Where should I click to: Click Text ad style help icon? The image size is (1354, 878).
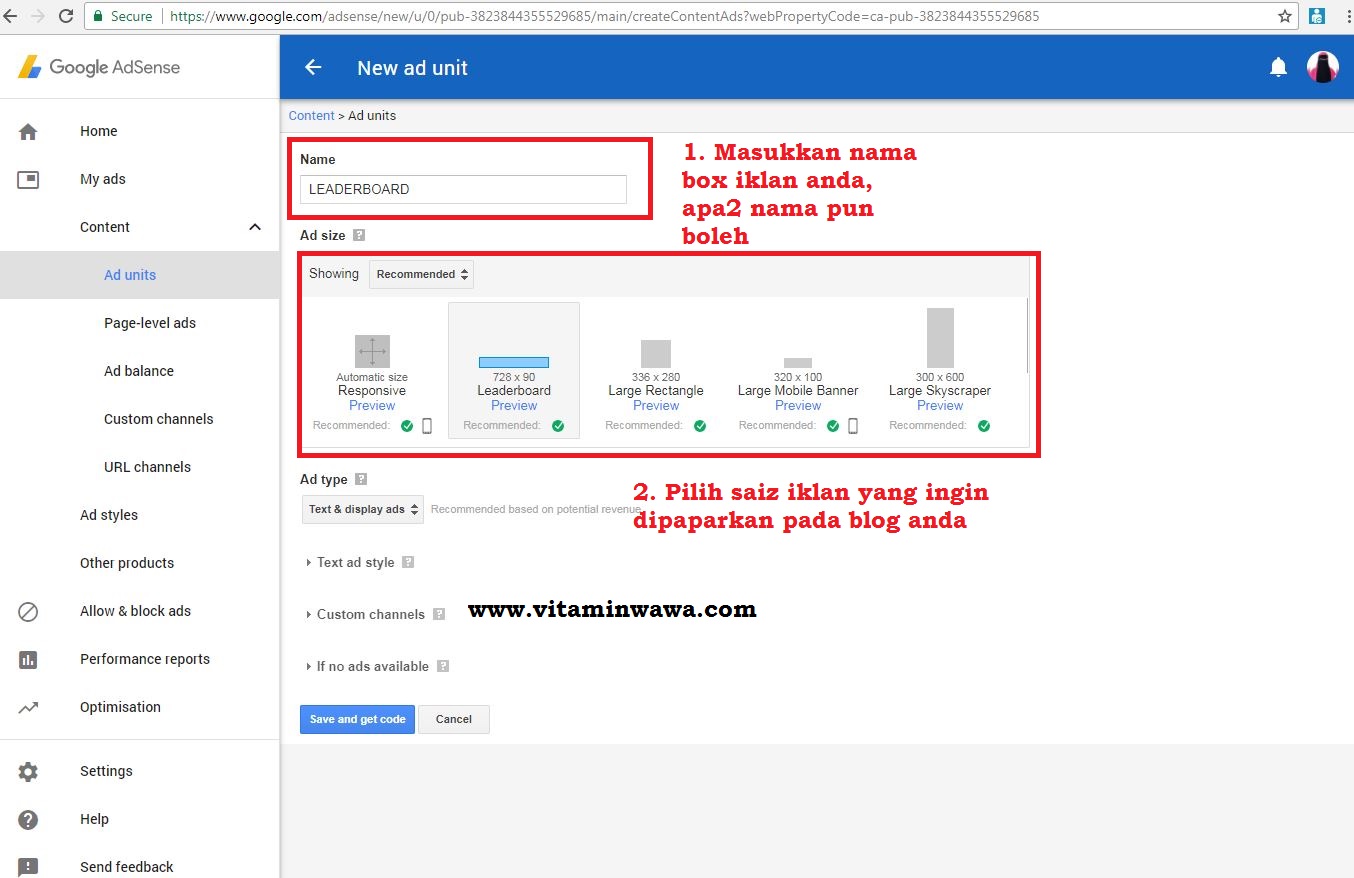click(x=408, y=562)
